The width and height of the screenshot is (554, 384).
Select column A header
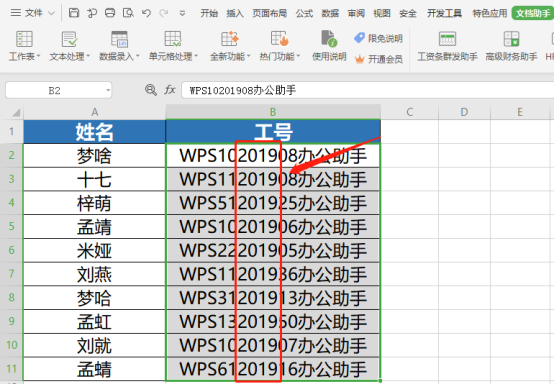click(x=94, y=112)
